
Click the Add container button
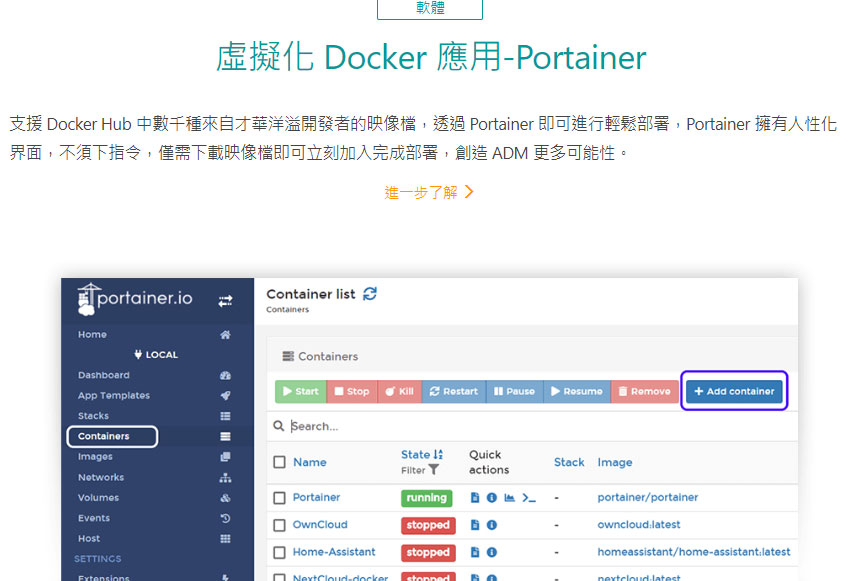point(734,392)
